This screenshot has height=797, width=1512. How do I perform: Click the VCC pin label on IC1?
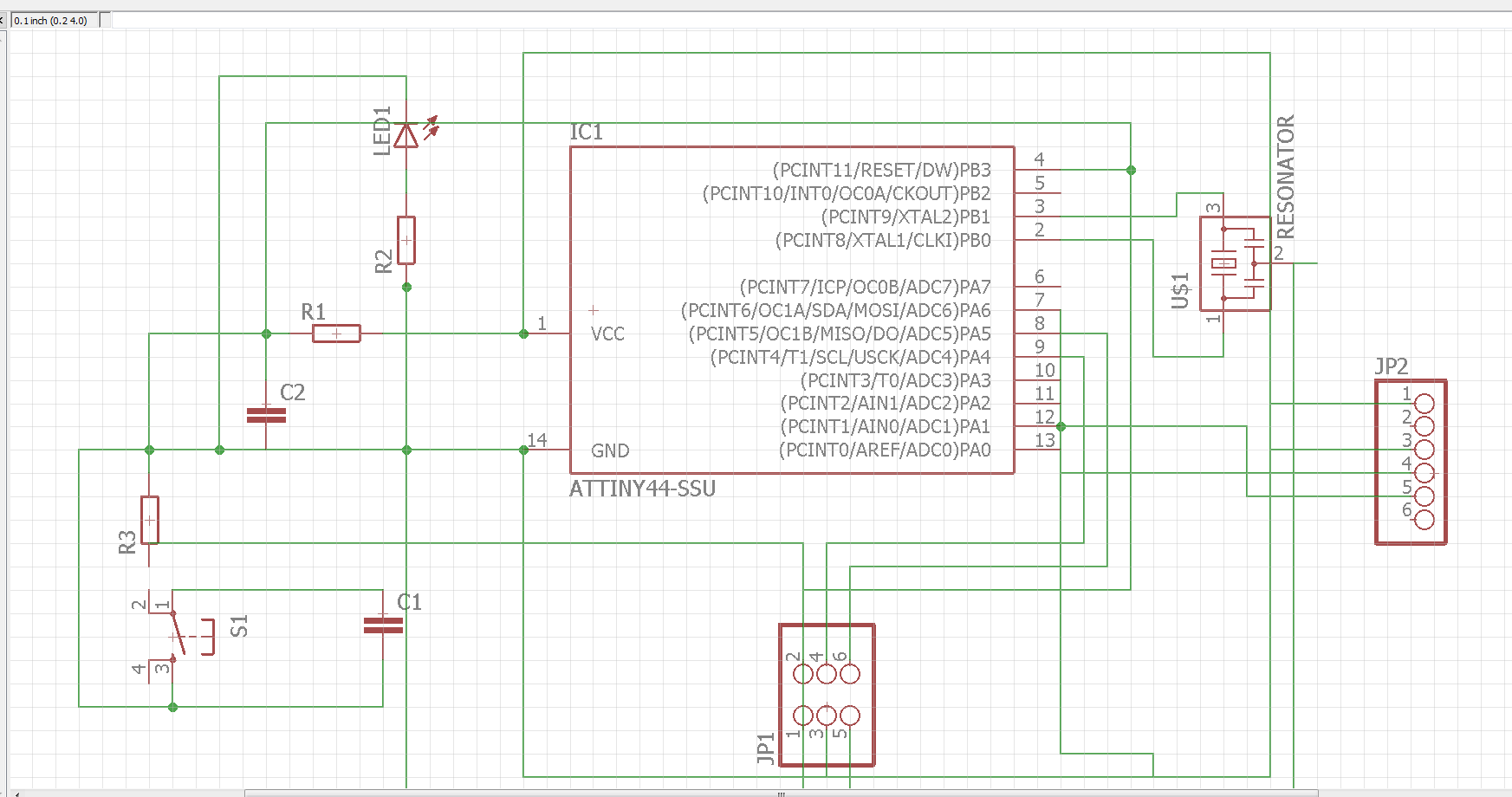[607, 334]
